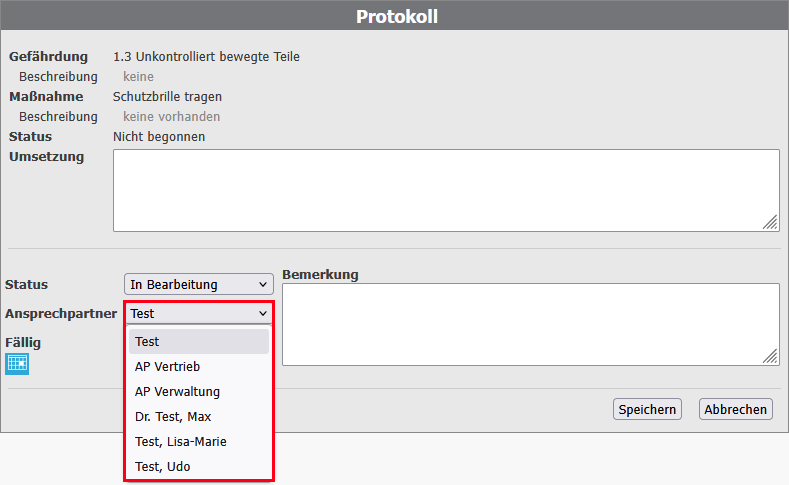Choose AP Vertrieb as Ansprechpartner

click(199, 367)
